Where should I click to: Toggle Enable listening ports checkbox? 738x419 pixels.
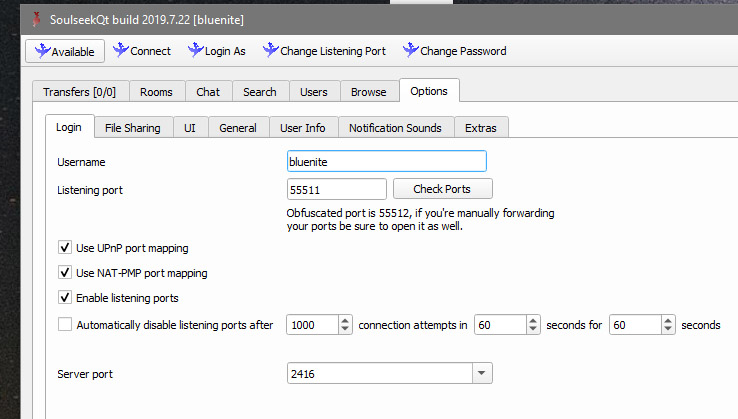(65, 298)
